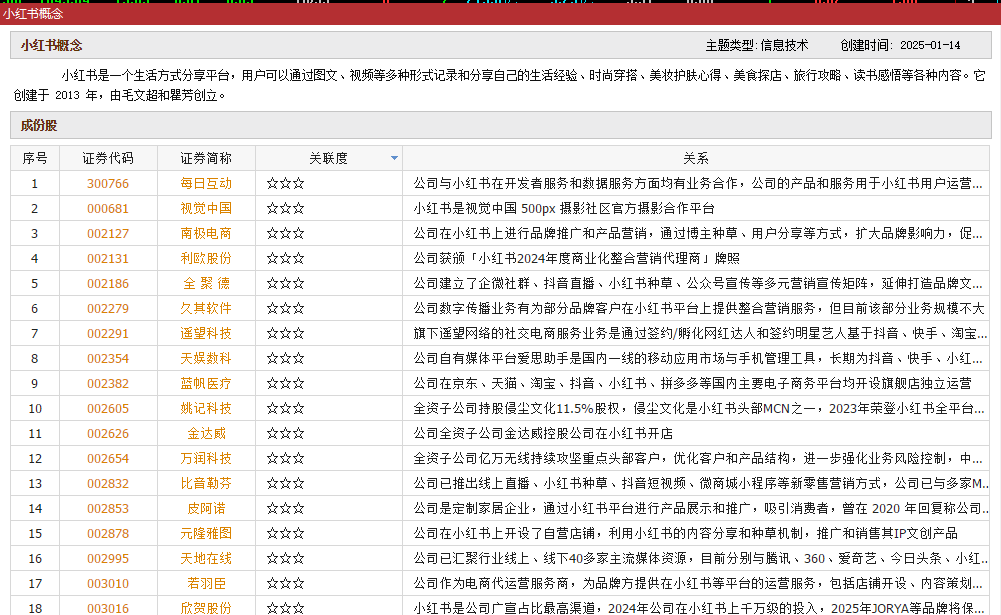Open stock code 002186
The height and width of the screenshot is (615, 1001).
[108, 284]
